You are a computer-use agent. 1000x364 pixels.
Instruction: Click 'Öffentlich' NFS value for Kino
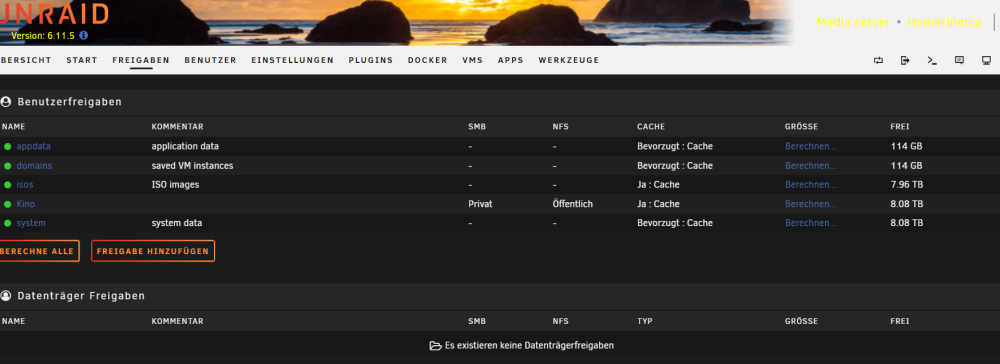[573, 204]
